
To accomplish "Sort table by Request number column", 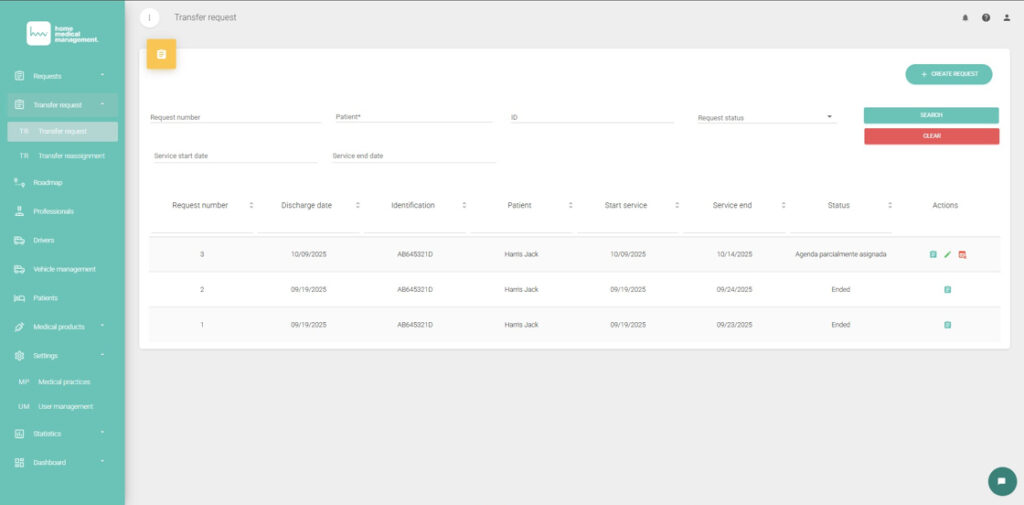I will [x=251, y=205].
